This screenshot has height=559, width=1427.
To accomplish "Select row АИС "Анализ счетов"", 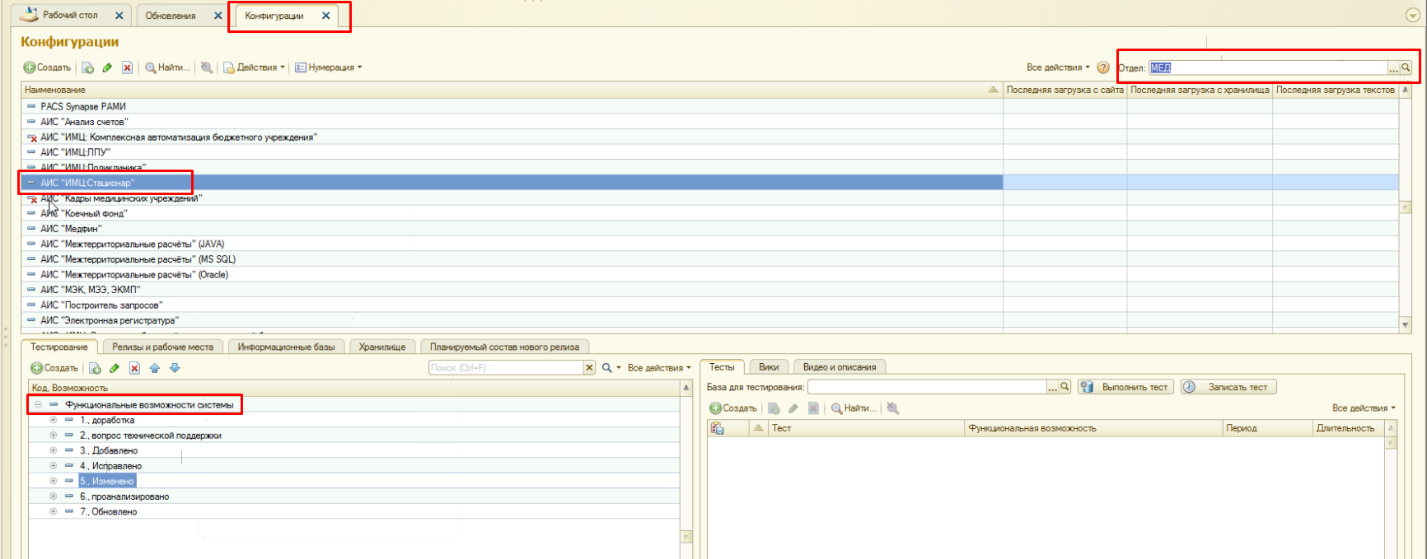I will (511, 121).
